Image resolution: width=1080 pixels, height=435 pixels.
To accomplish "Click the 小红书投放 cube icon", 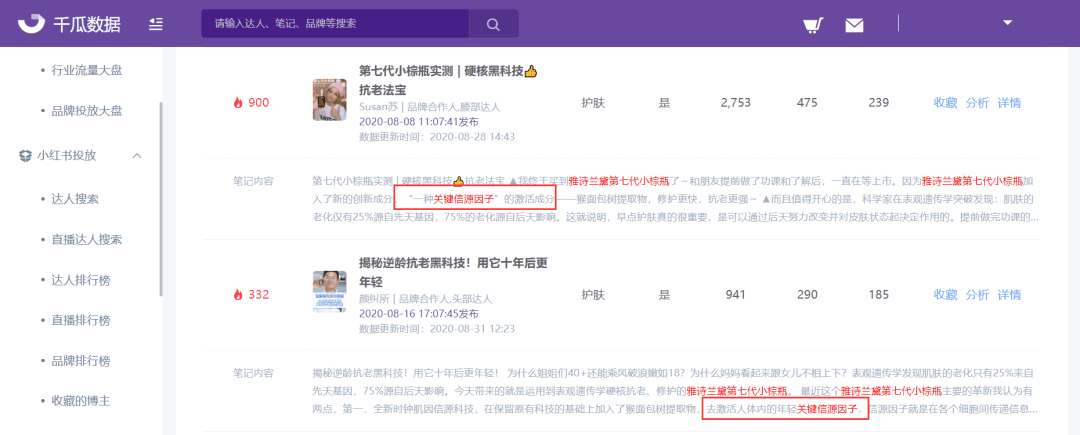I will (x=26, y=156).
